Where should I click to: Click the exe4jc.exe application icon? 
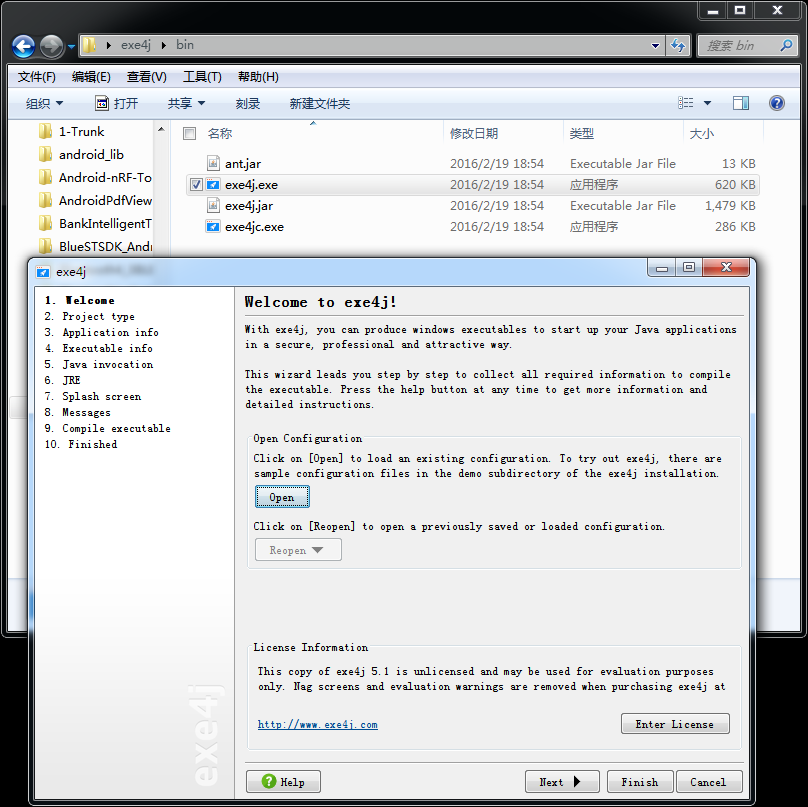(213, 227)
